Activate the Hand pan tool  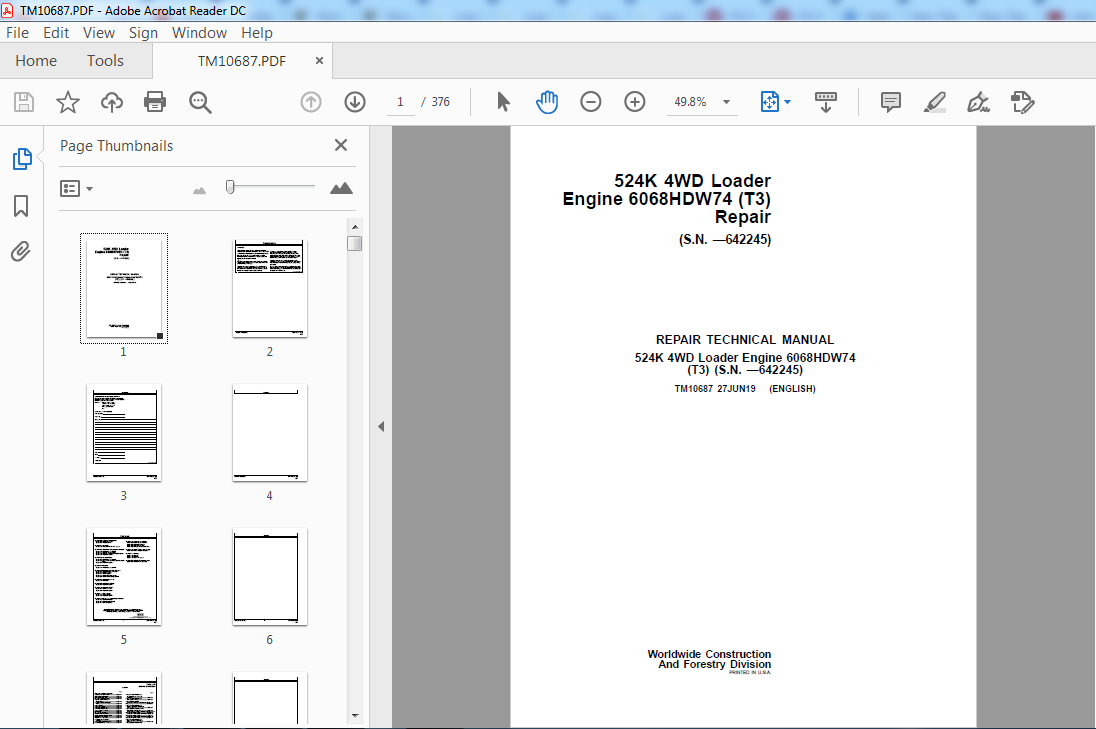point(547,102)
